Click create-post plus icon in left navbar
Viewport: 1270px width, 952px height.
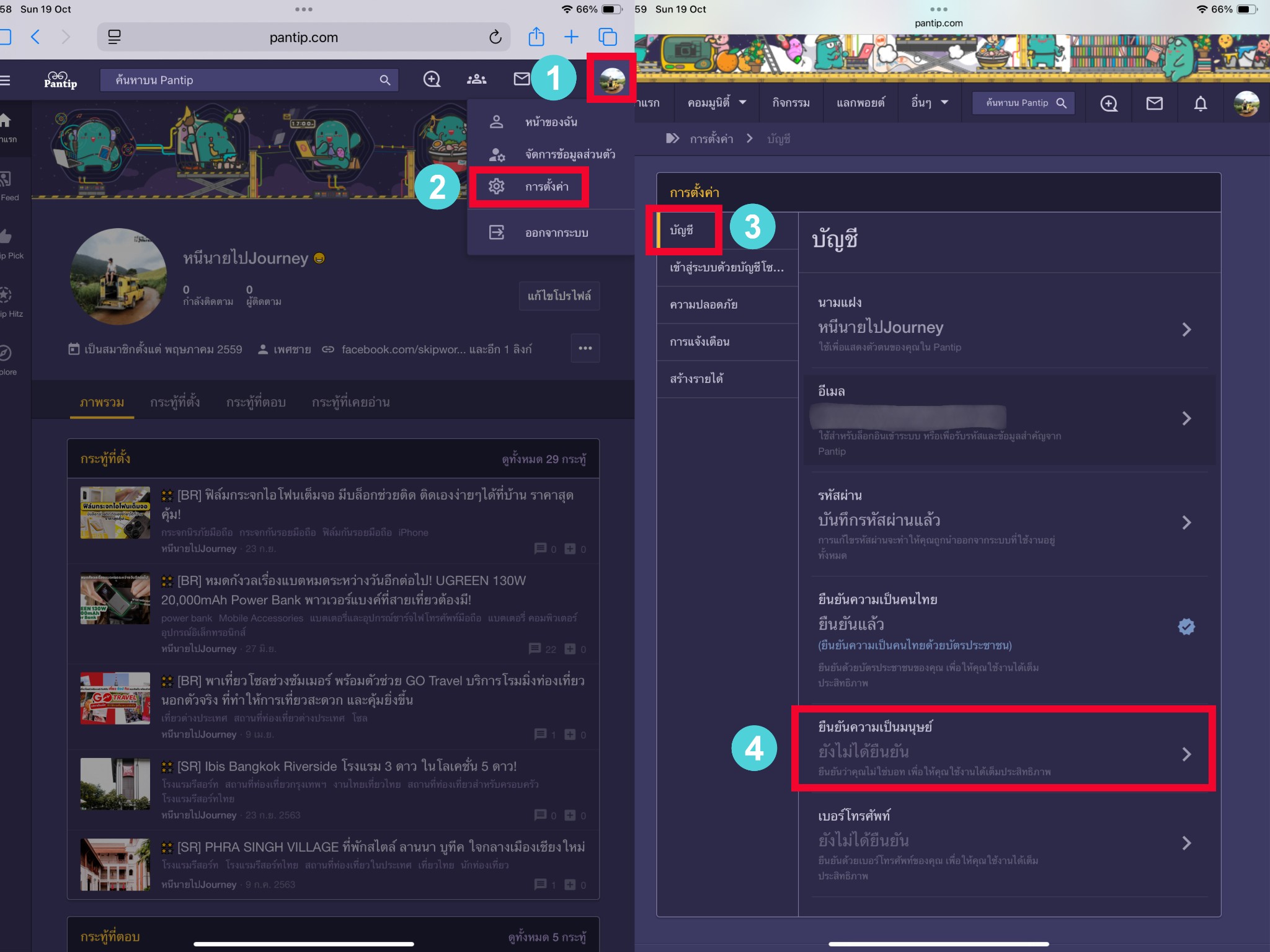432,79
